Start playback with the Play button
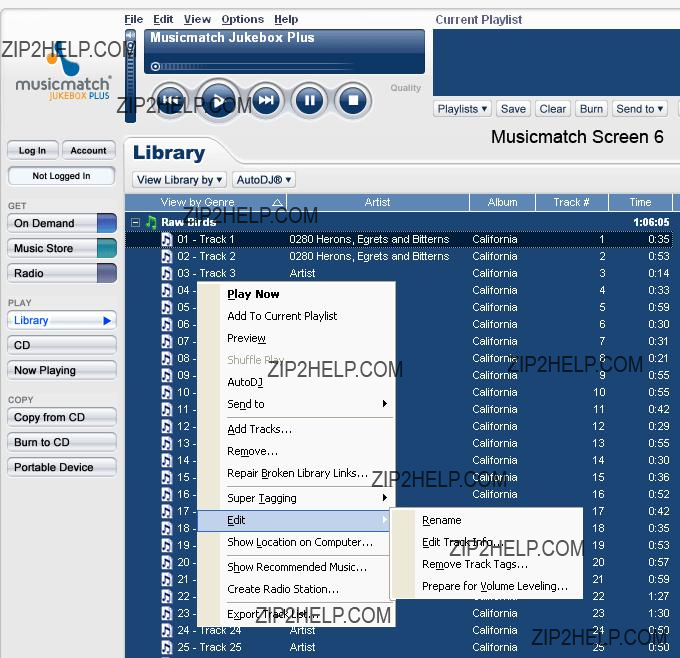 (x=219, y=101)
